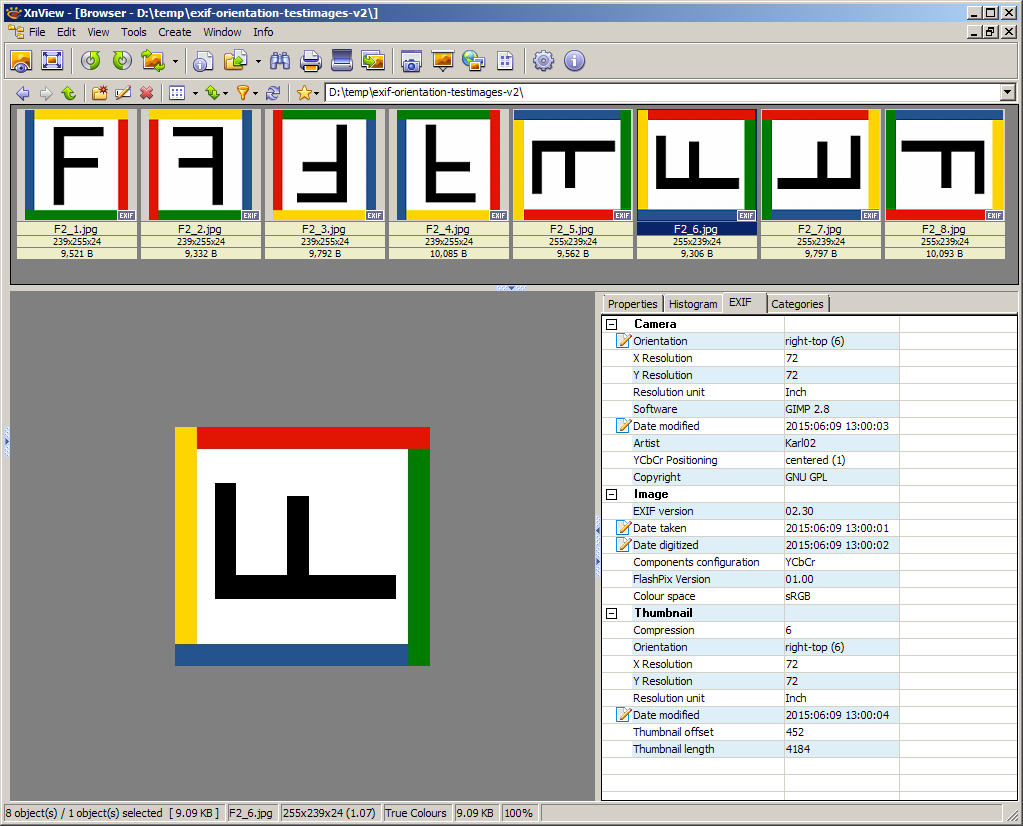The image size is (1023, 826).
Task: Collapse the Camera section in EXIF
Action: (612, 324)
